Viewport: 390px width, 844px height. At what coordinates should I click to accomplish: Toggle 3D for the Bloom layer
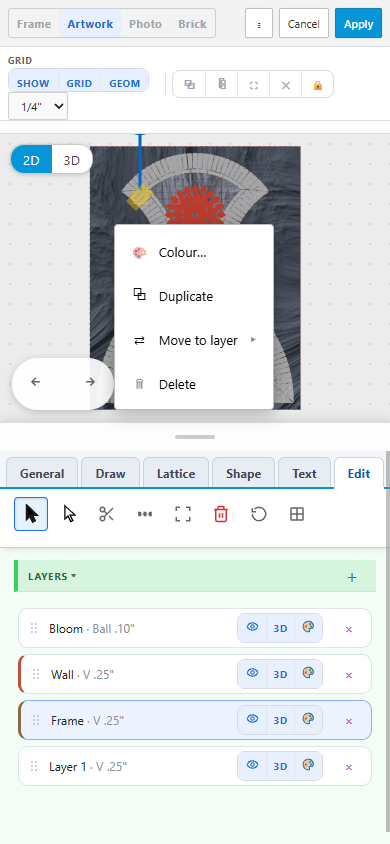click(x=280, y=628)
